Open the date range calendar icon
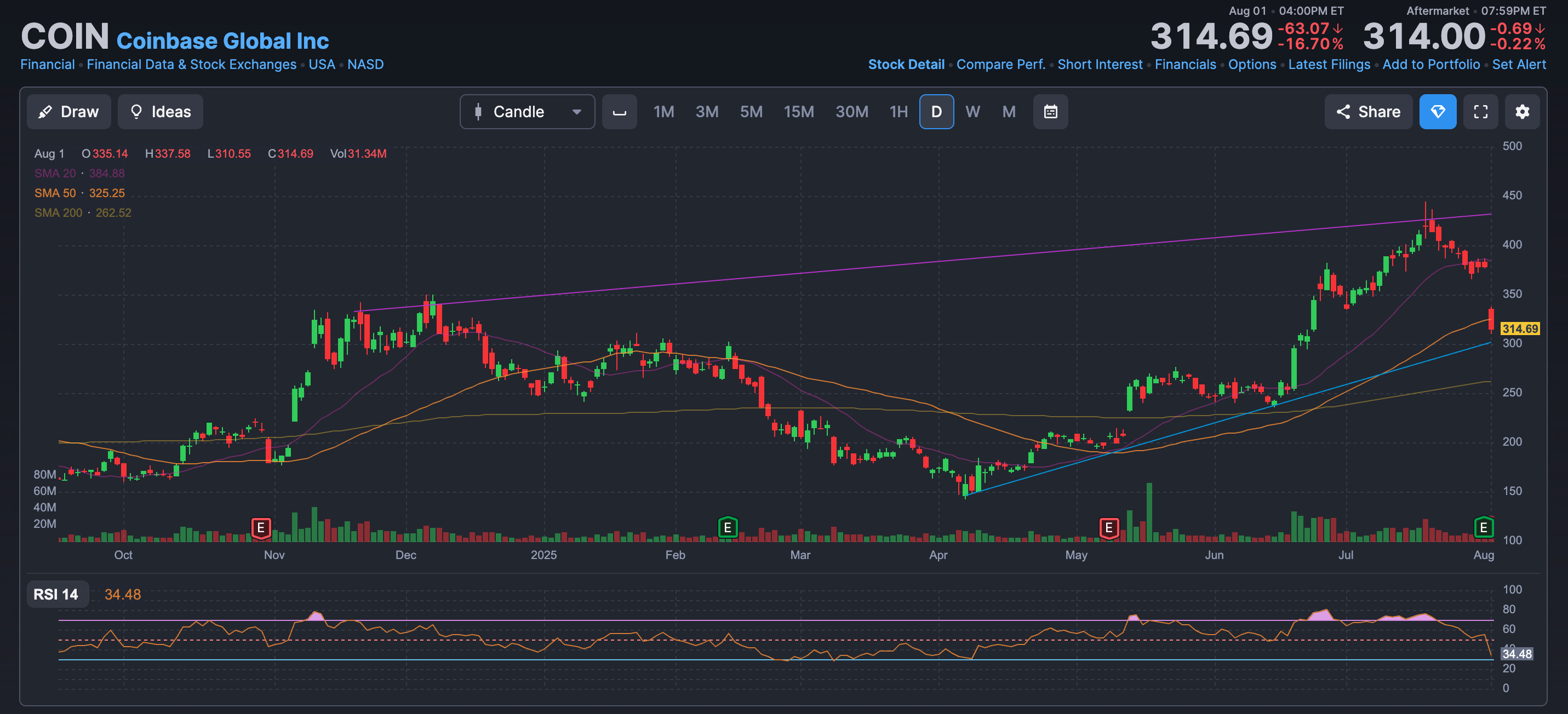 coord(1050,112)
